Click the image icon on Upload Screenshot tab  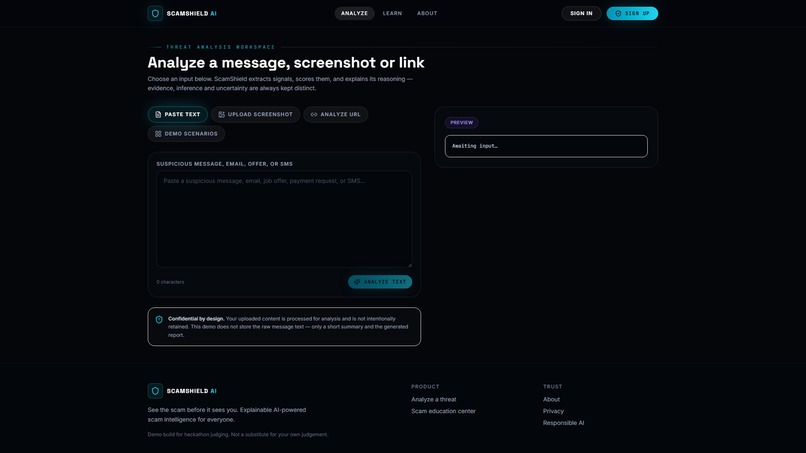point(222,115)
